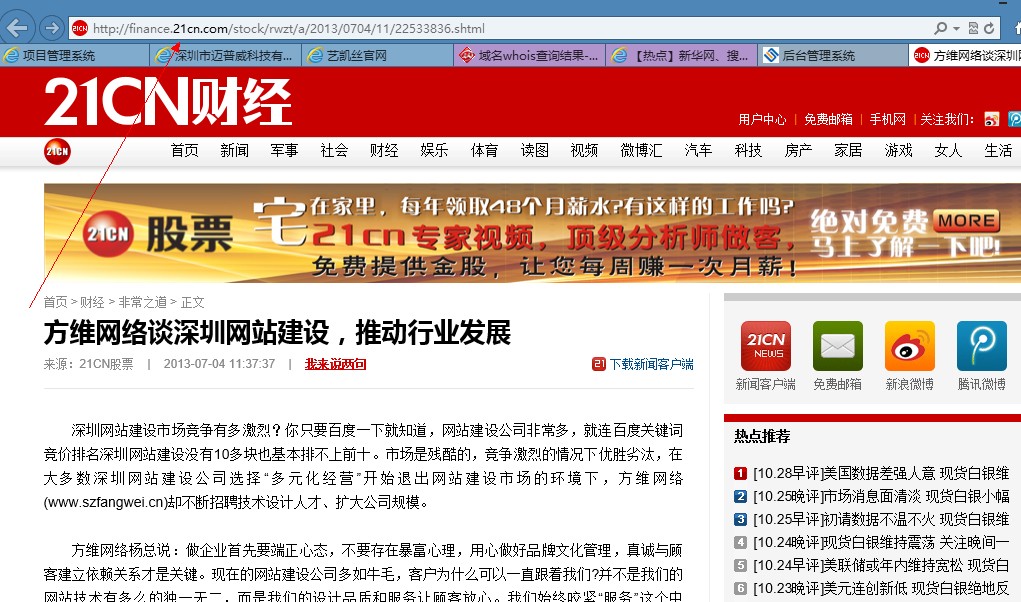Switch to the 后台管理系统 tab
This screenshot has width=1021, height=602.
(x=830, y=56)
